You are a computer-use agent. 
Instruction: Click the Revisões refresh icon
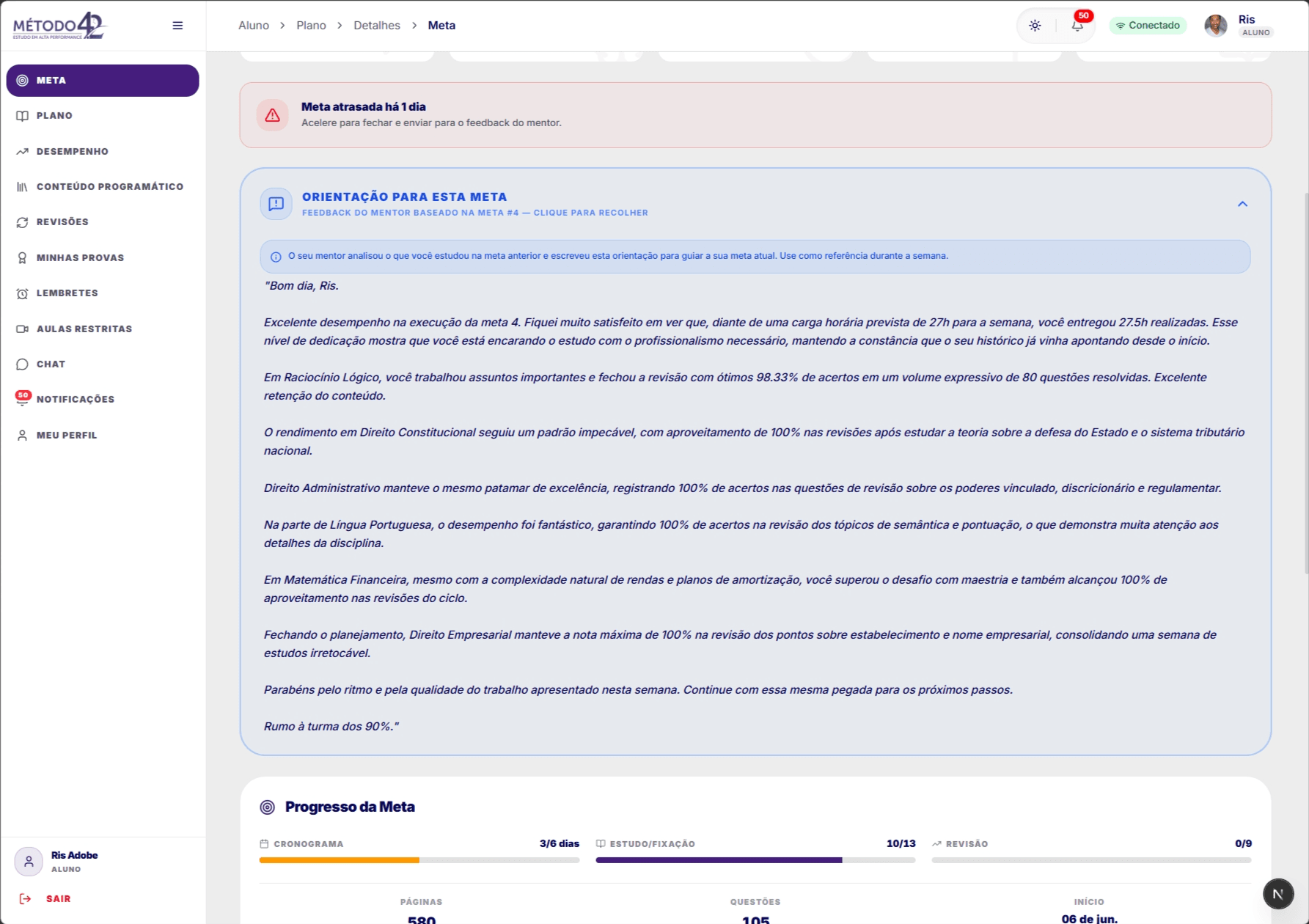tap(23, 222)
